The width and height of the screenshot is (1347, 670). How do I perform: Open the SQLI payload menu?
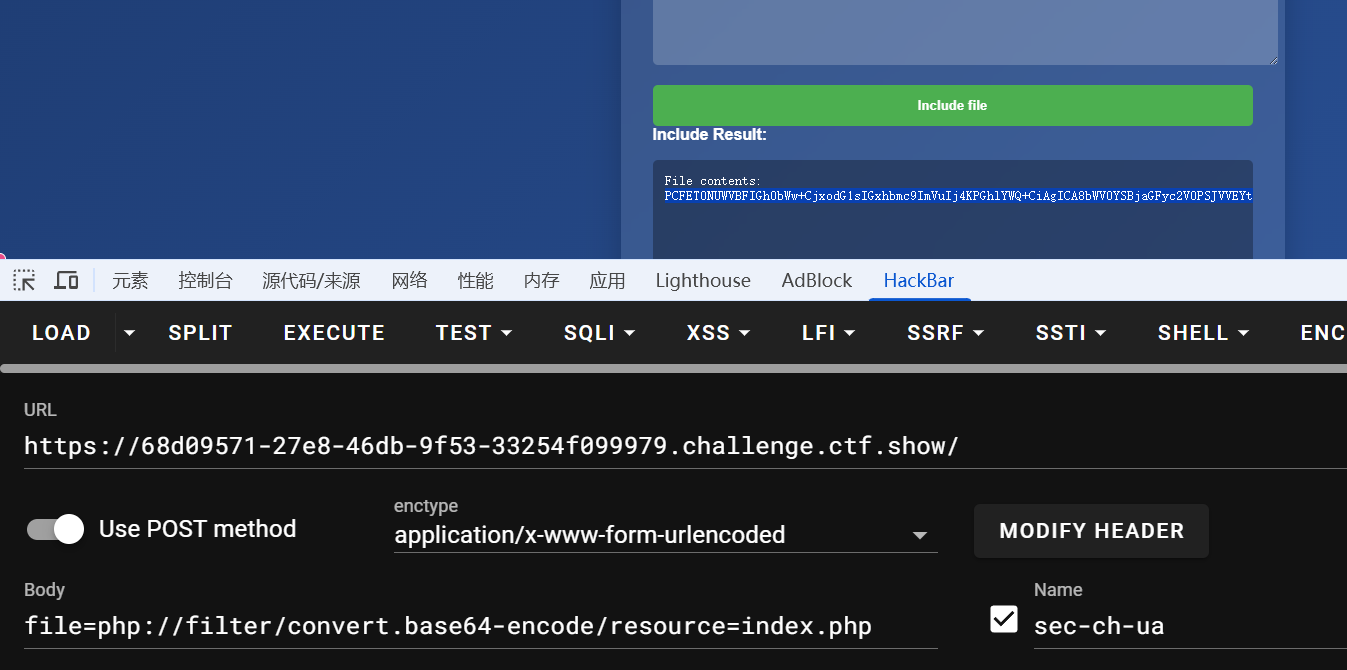coord(599,333)
